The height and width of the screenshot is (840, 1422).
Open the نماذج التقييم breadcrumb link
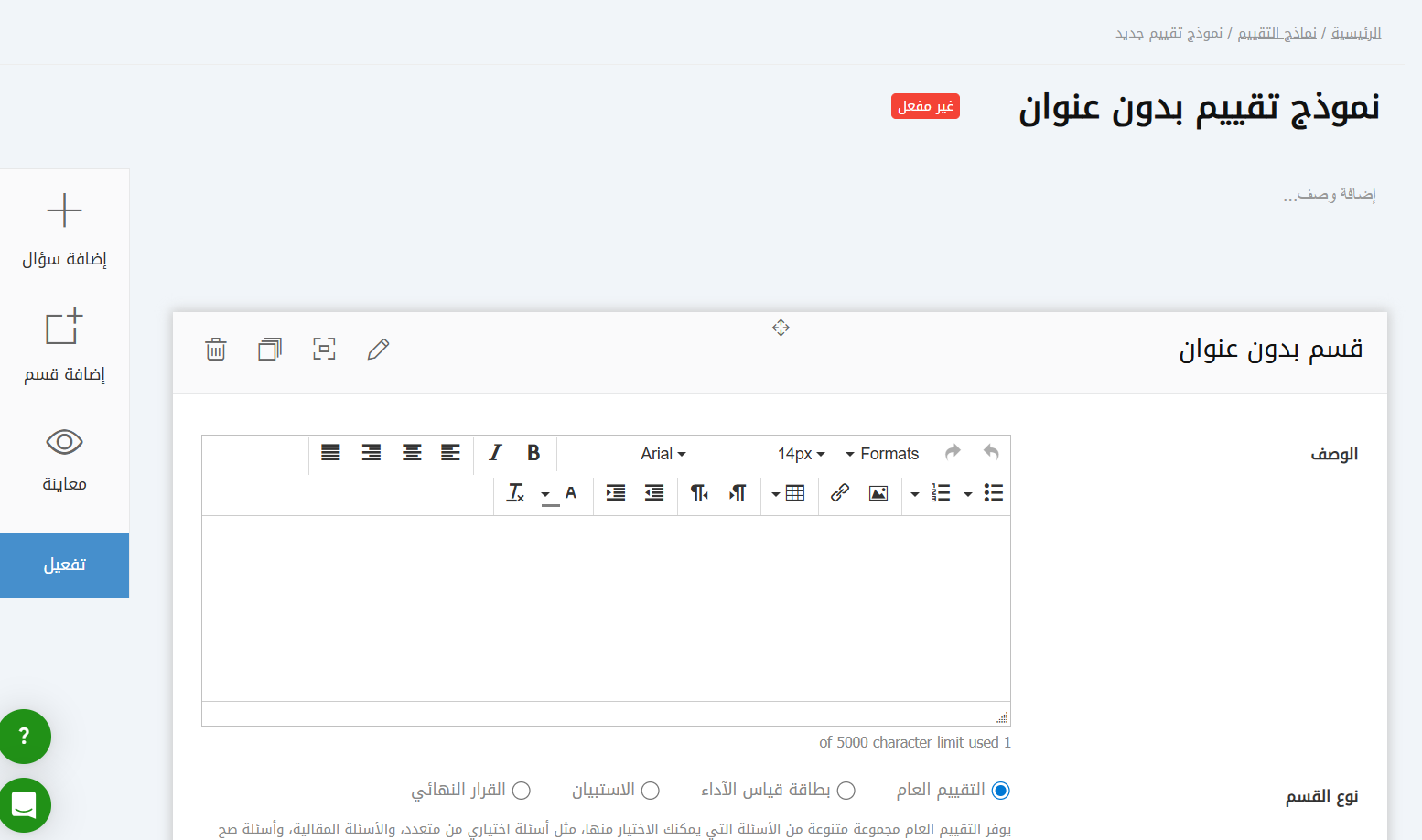coord(1277,33)
